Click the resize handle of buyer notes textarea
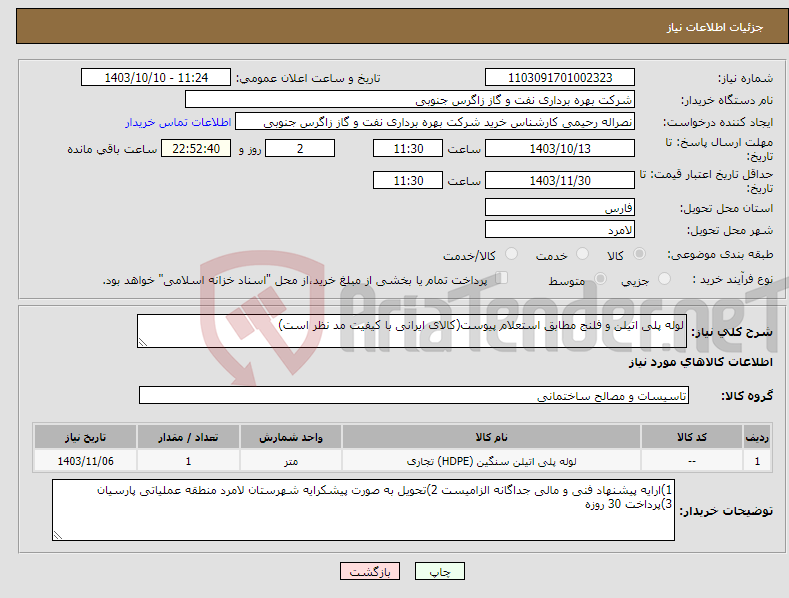 click(58, 536)
